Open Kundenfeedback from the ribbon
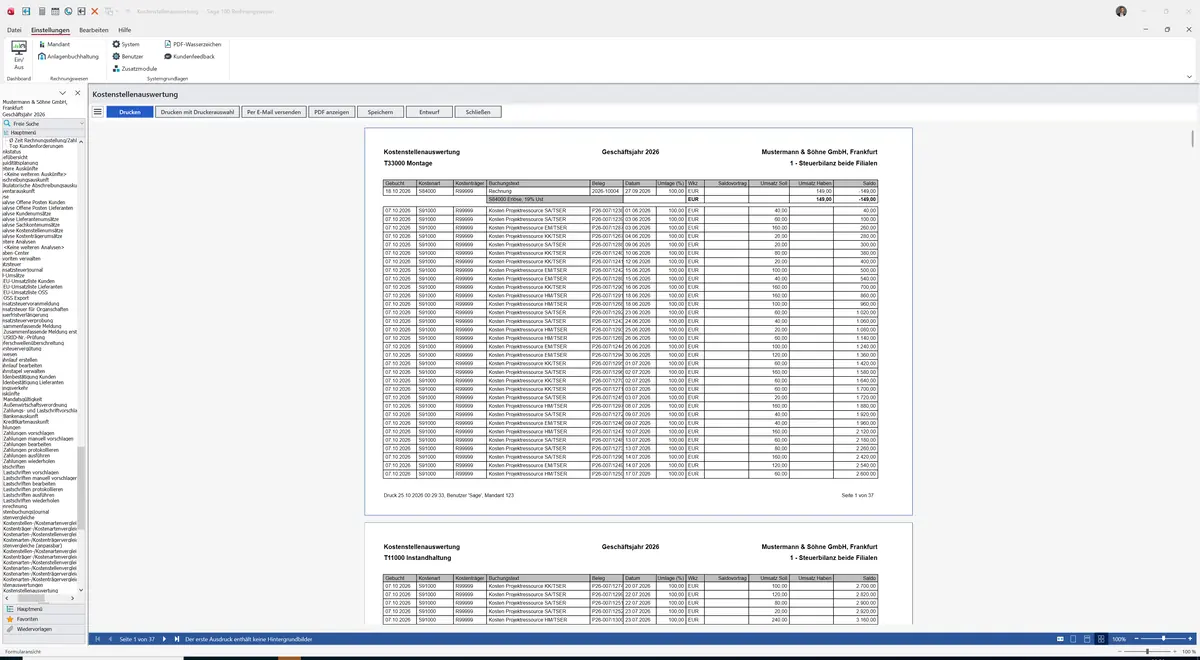The image size is (1200, 660). point(188,56)
